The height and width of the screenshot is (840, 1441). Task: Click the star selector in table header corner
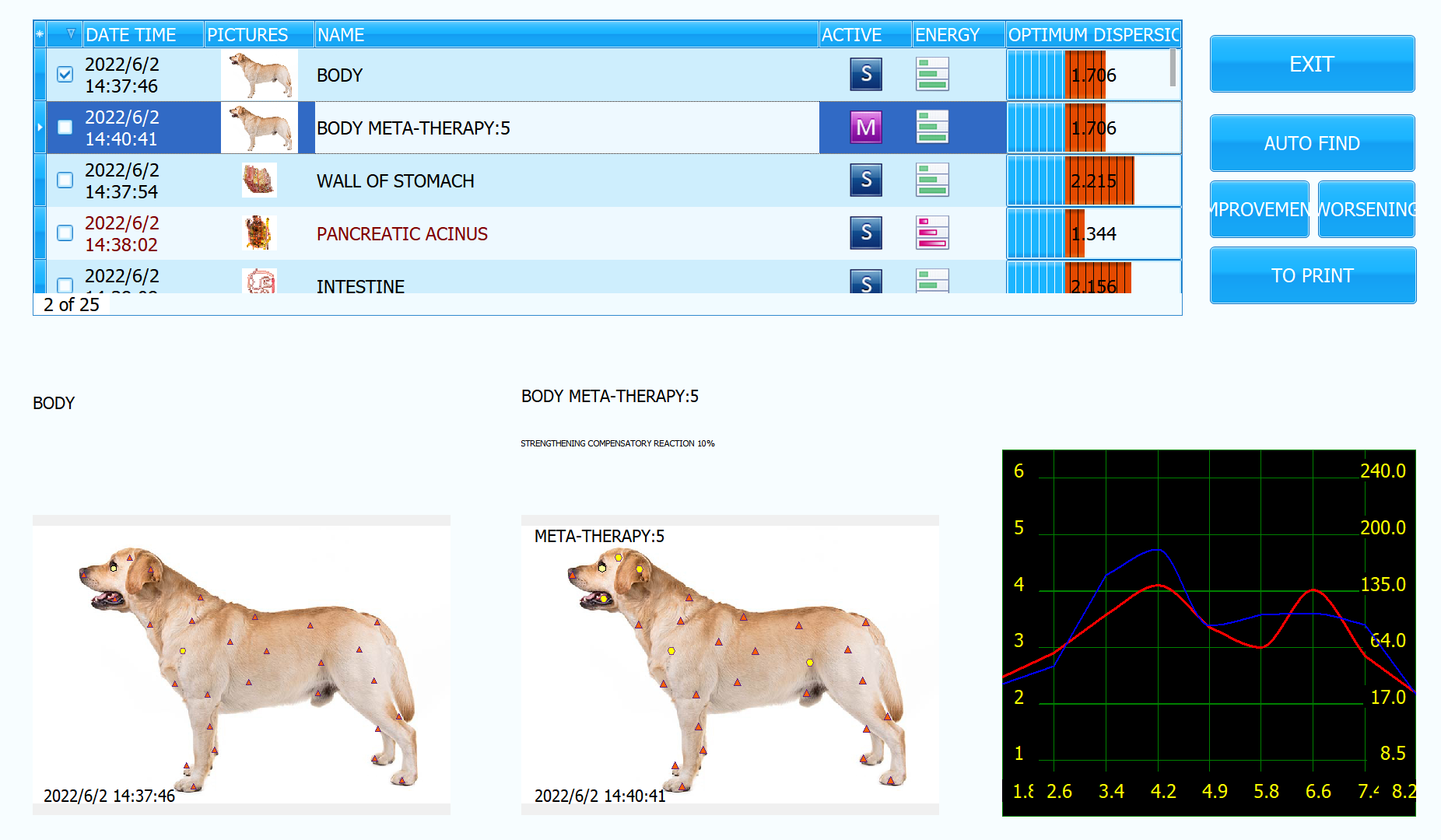coord(40,34)
